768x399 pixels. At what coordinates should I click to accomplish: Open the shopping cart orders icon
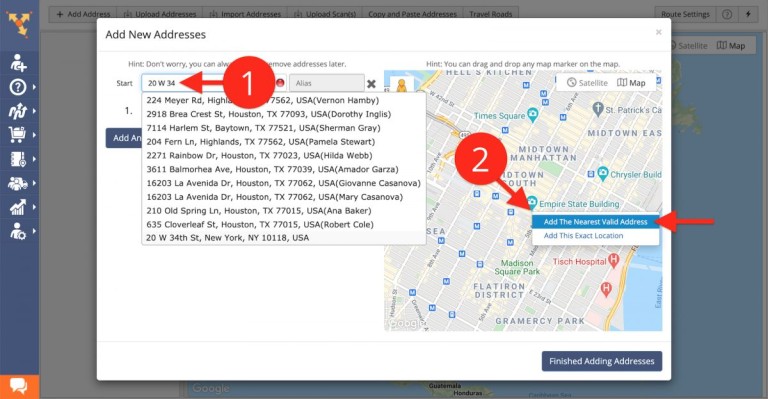[x=17, y=135]
